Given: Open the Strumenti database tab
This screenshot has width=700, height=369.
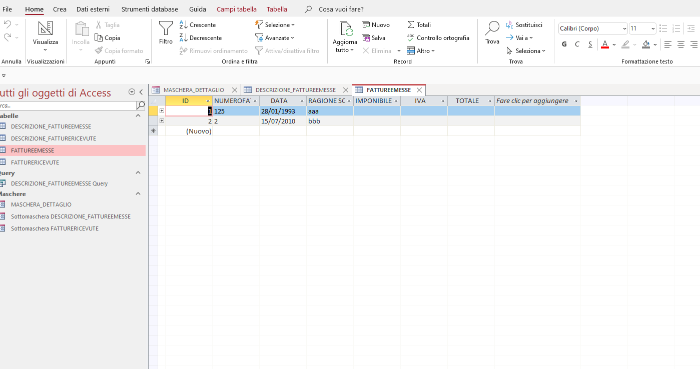Looking at the screenshot, I should (150, 9).
